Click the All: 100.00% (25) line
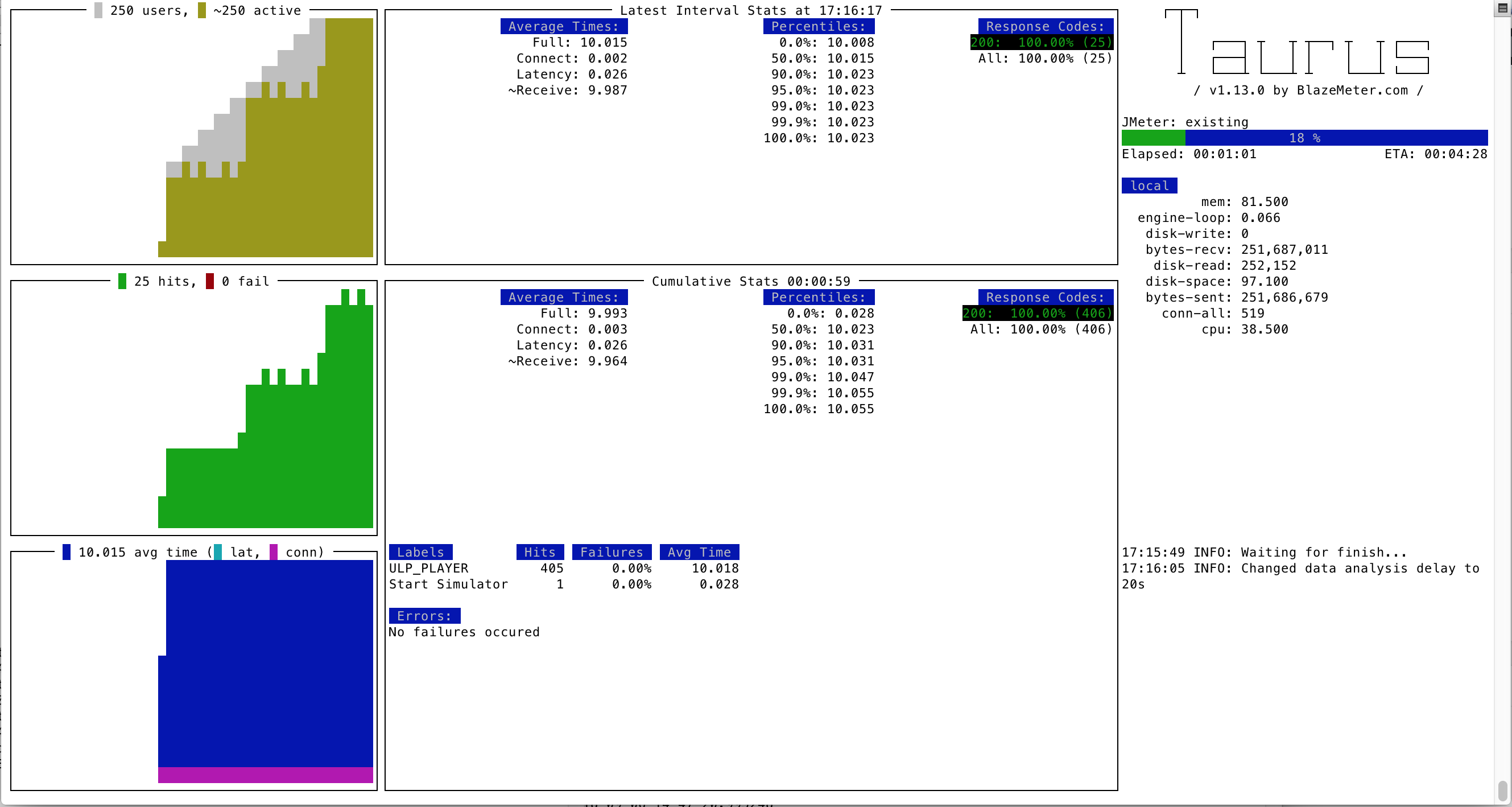Viewport: 1512px width, 807px height. 1046,58
